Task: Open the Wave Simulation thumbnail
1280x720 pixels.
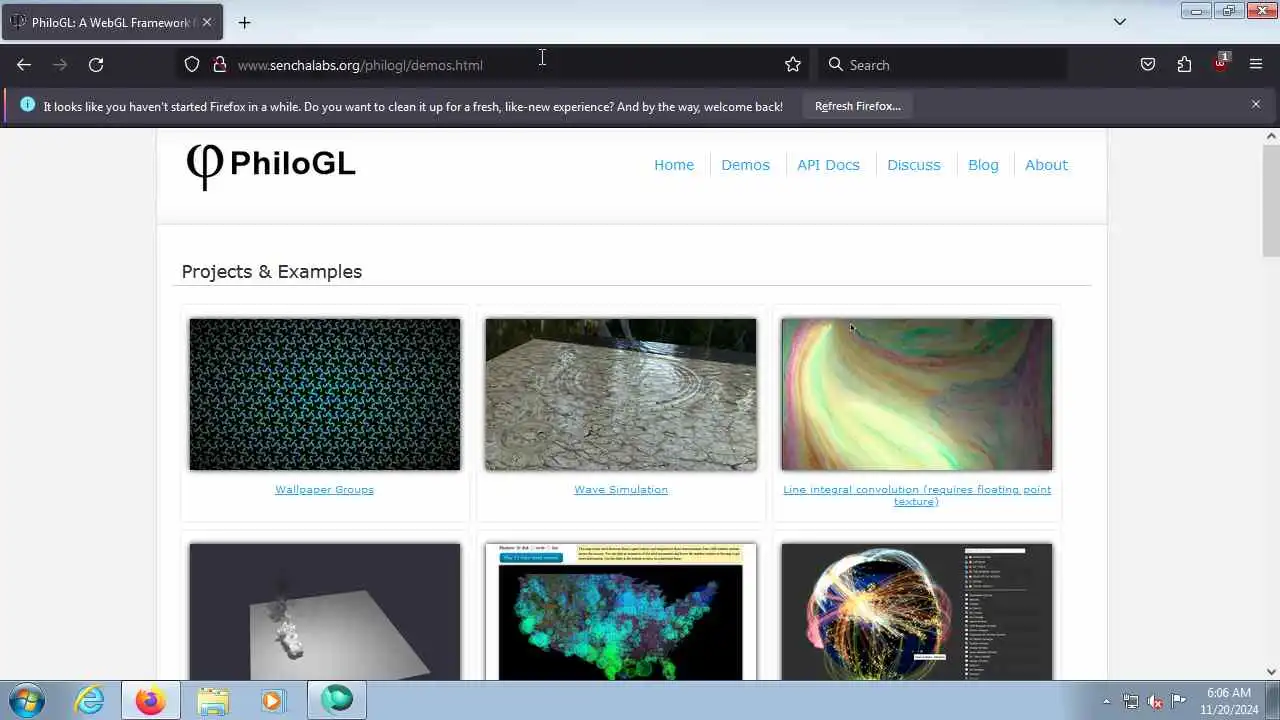Action: [621, 394]
